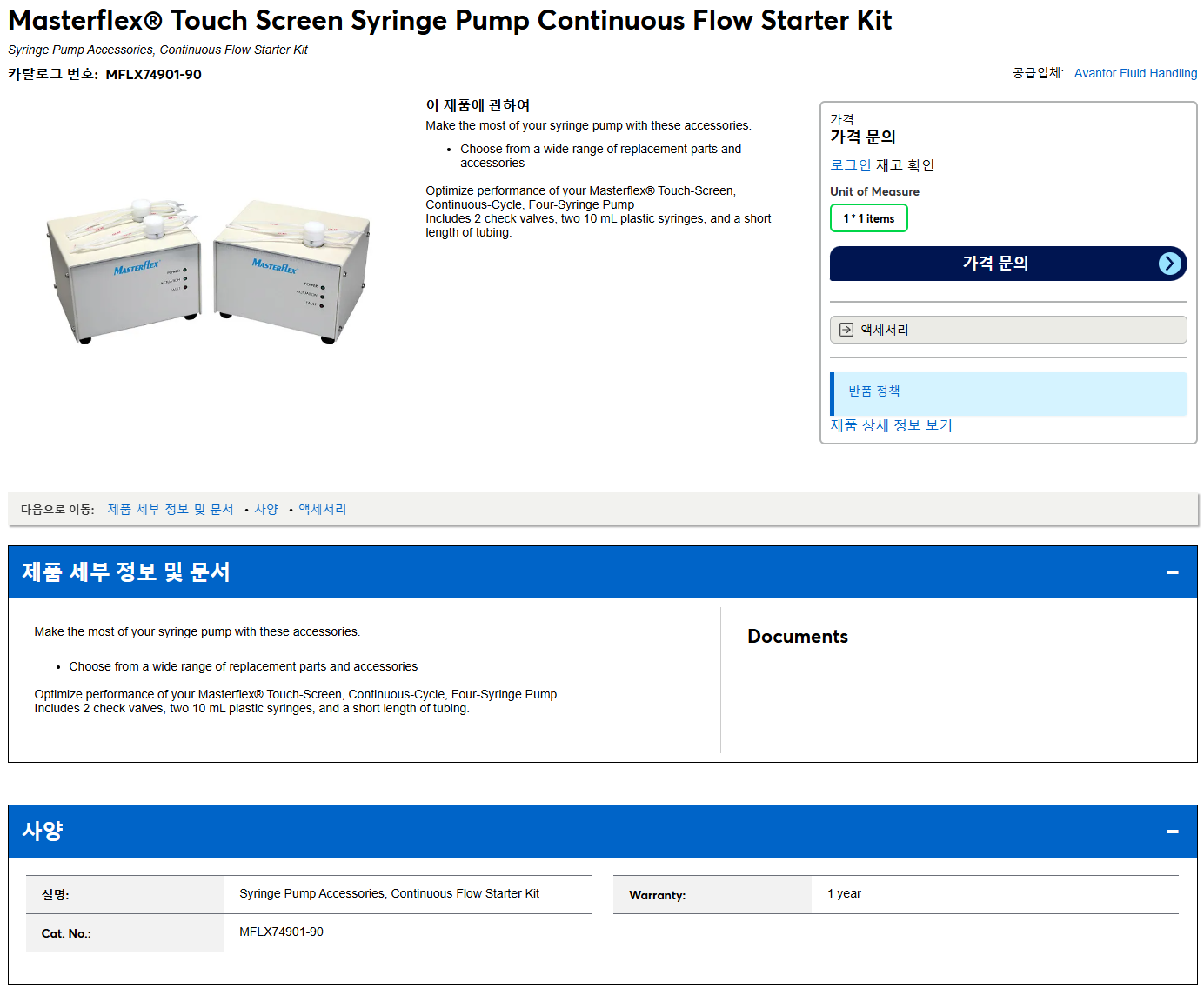This screenshot has height=1002, width=1204.
Task: Click the 가격 문의 button
Action: [1008, 264]
